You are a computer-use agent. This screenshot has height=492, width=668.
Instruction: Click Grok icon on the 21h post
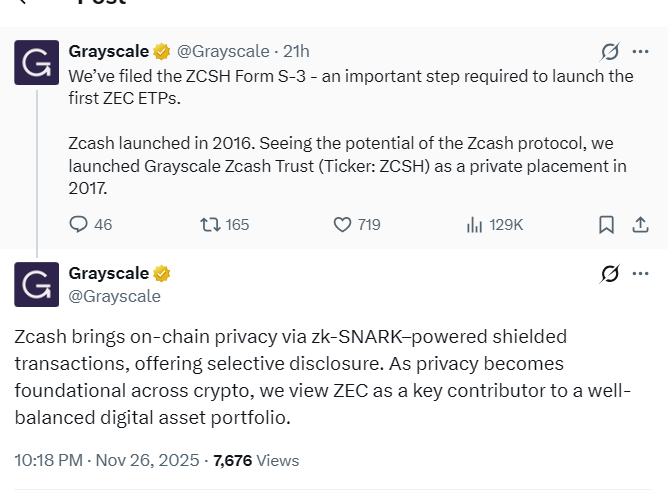point(607,52)
